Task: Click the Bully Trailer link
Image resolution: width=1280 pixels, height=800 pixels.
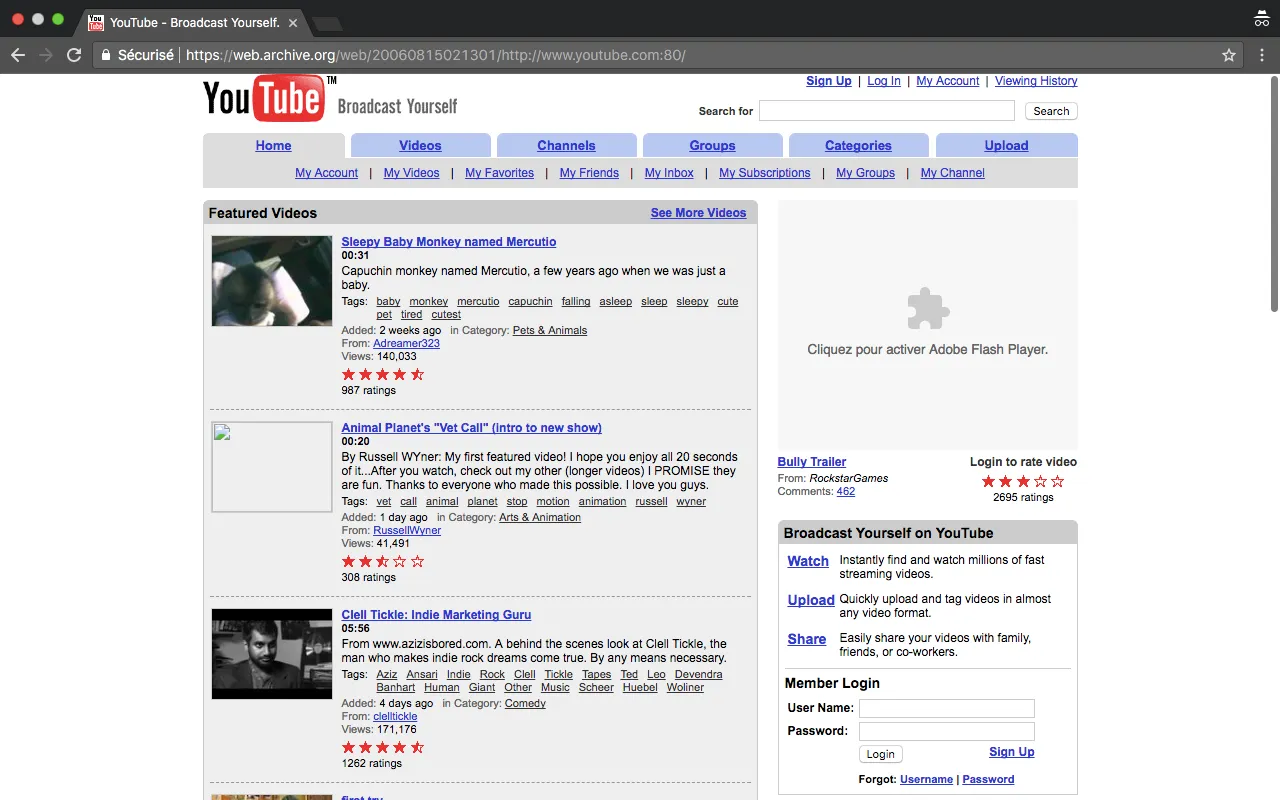Action: tap(812, 462)
